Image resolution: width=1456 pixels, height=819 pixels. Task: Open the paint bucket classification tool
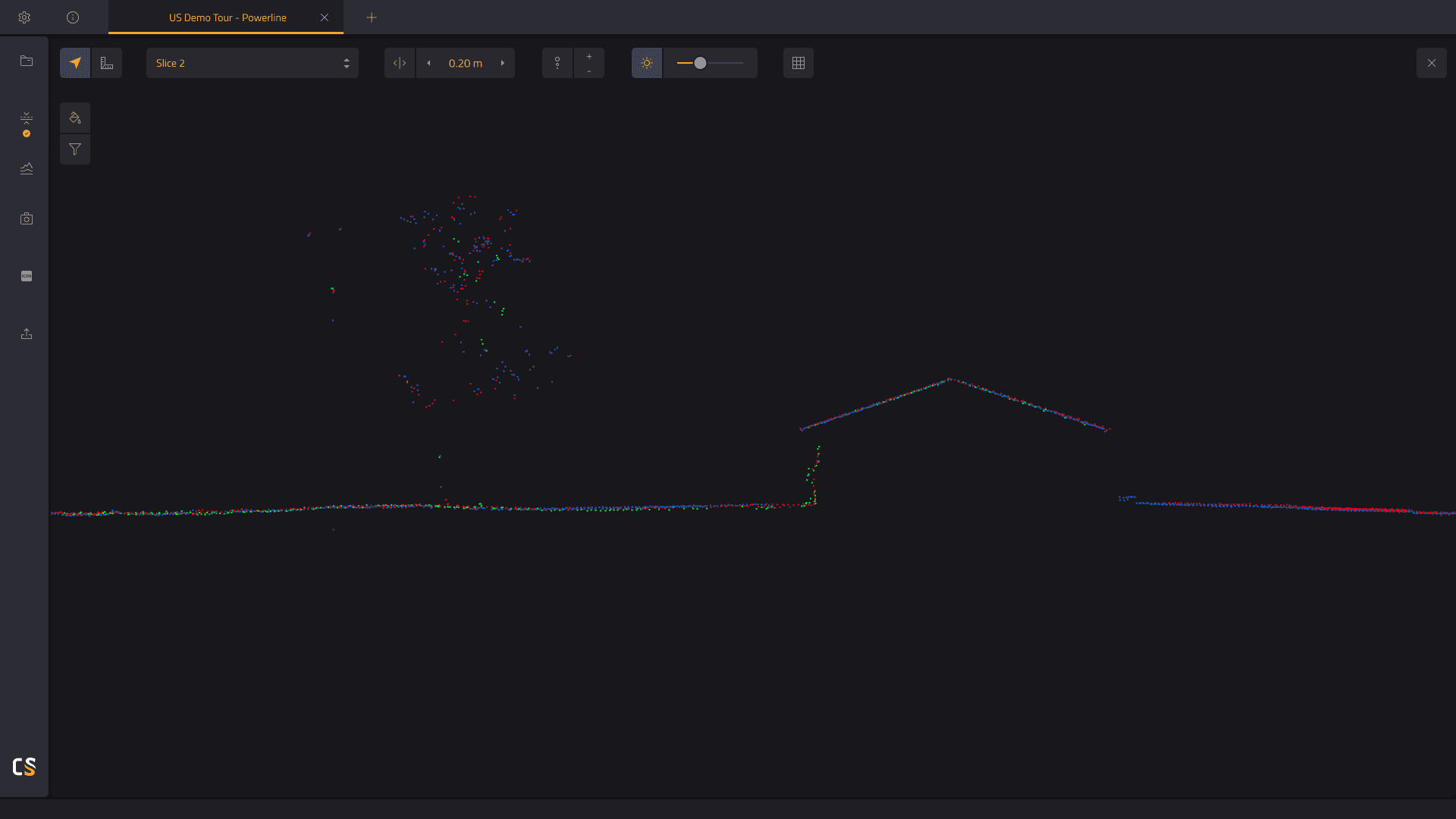[x=75, y=118]
